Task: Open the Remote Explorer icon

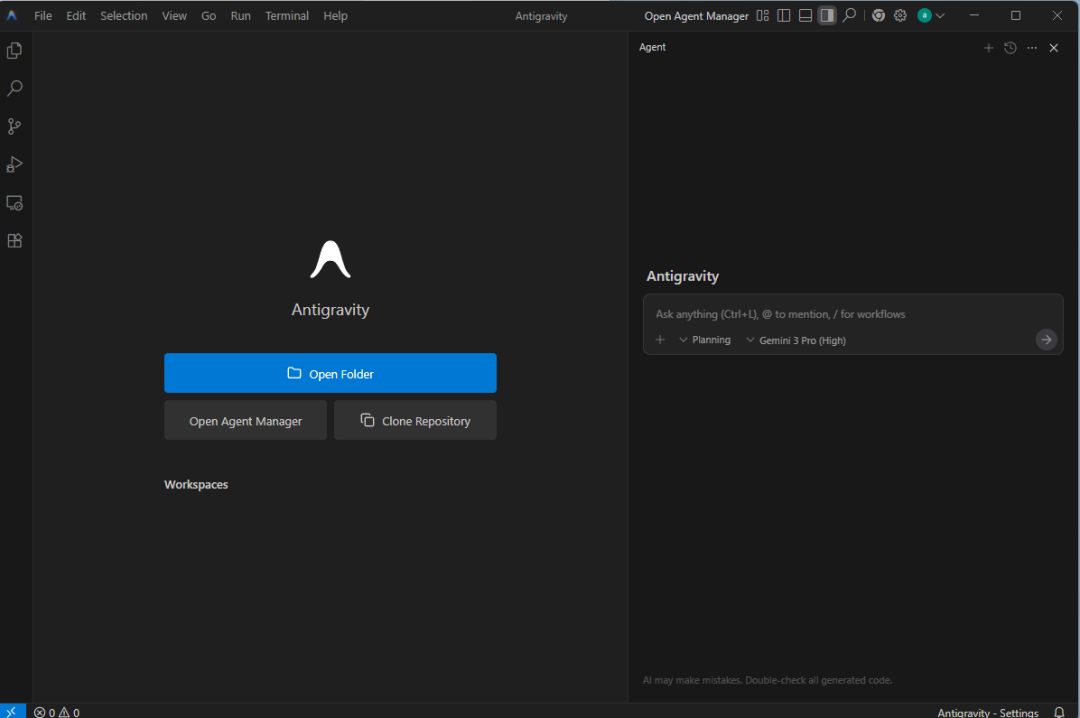Action: [14, 203]
